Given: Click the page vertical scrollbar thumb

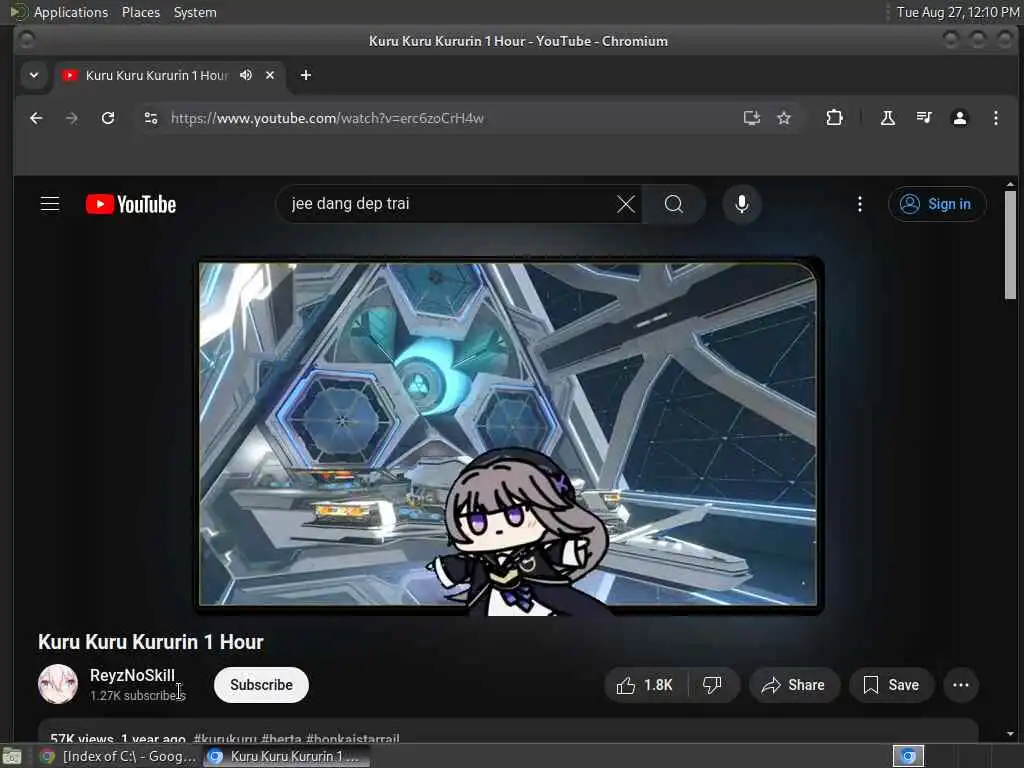Looking at the screenshot, I should tap(1010, 245).
